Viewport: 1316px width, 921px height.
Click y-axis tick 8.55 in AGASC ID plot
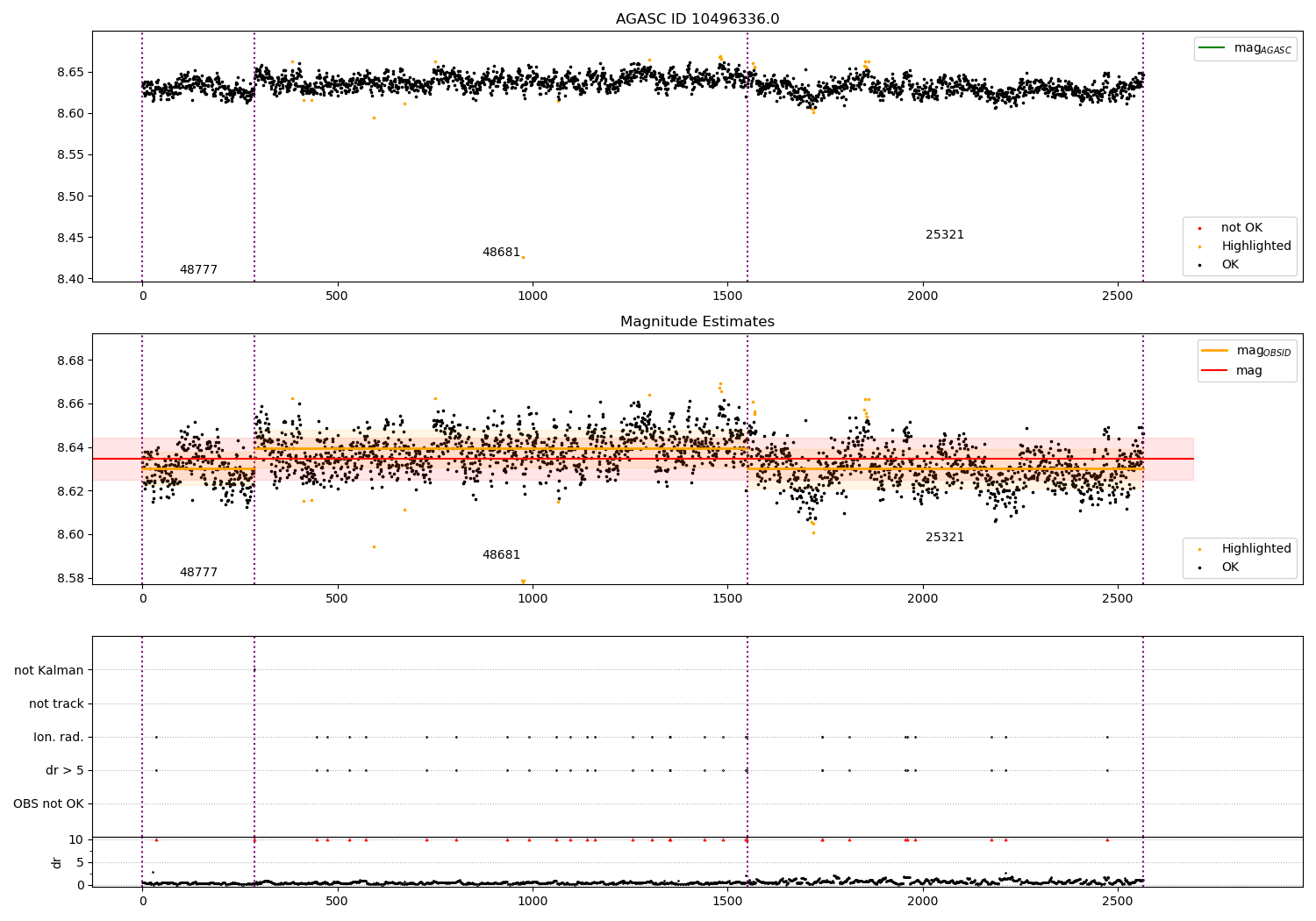pos(71,155)
